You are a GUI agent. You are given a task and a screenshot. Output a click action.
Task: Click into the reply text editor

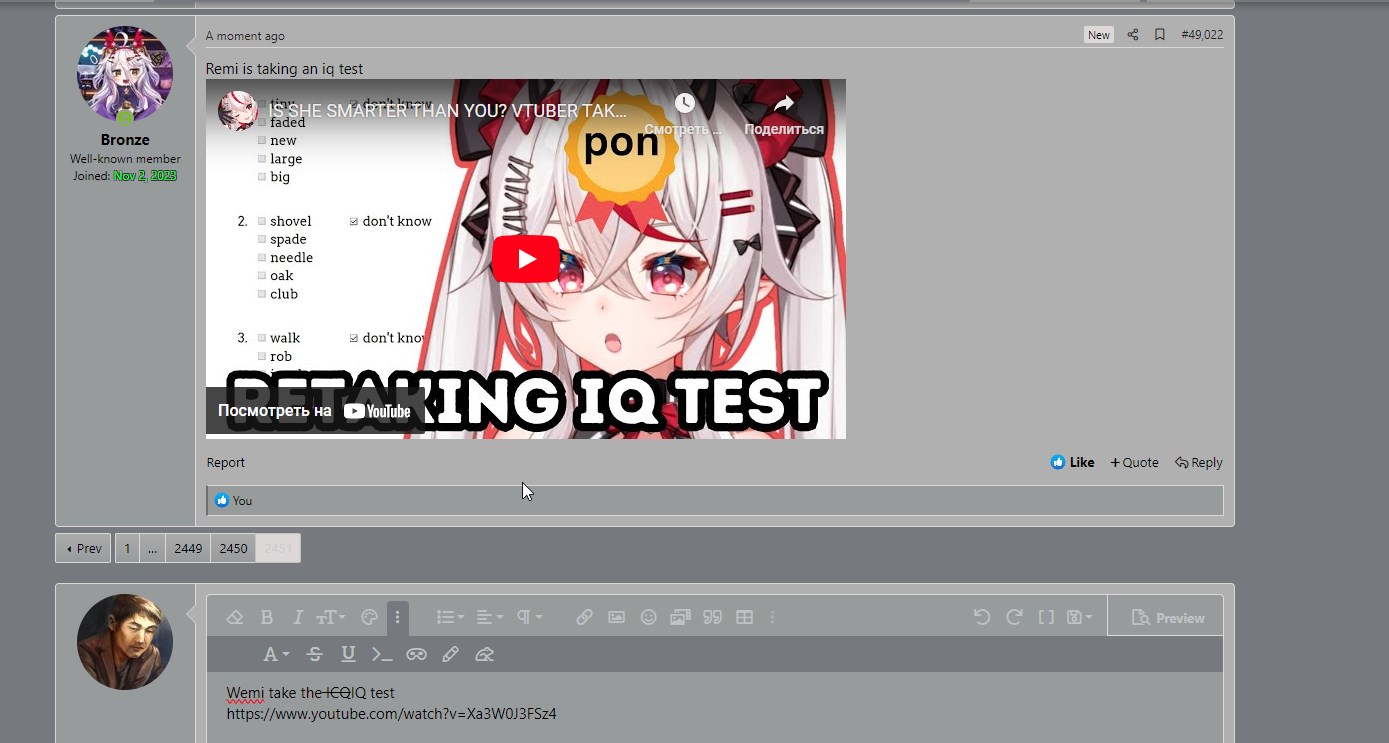pyautogui.click(x=715, y=707)
